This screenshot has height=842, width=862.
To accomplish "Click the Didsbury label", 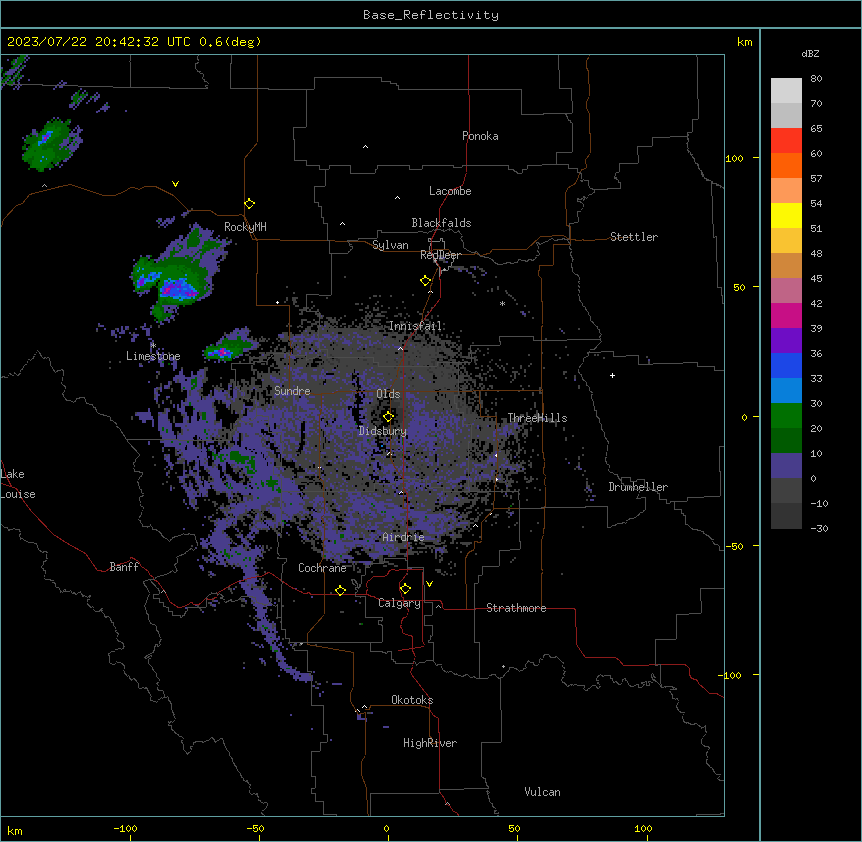I will (383, 431).
